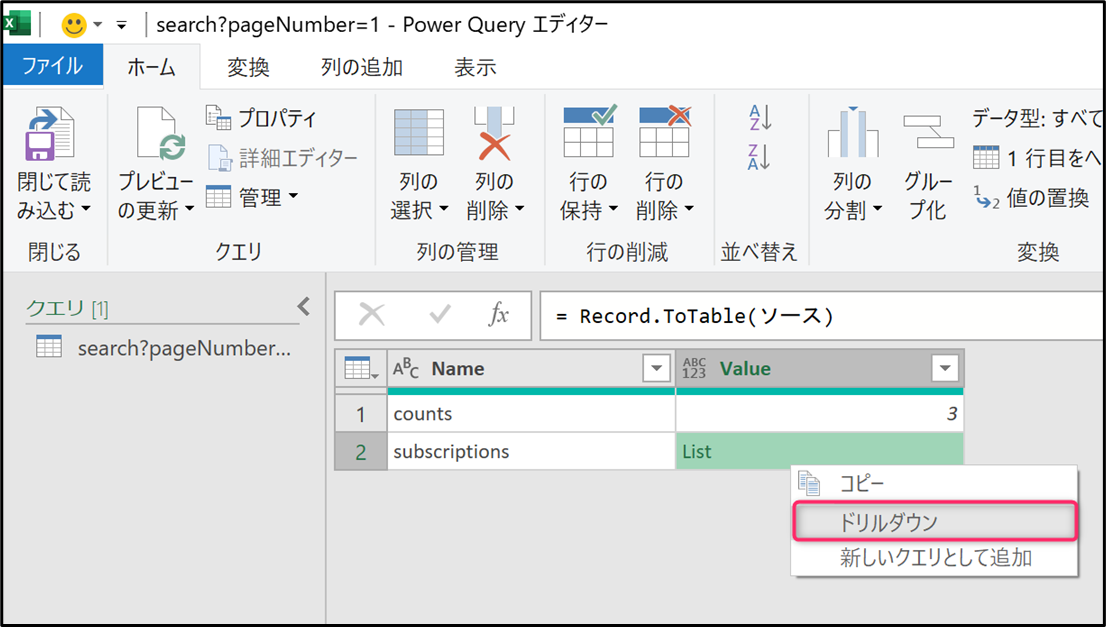Click the Split Column (列の分割) icon

coord(852,132)
